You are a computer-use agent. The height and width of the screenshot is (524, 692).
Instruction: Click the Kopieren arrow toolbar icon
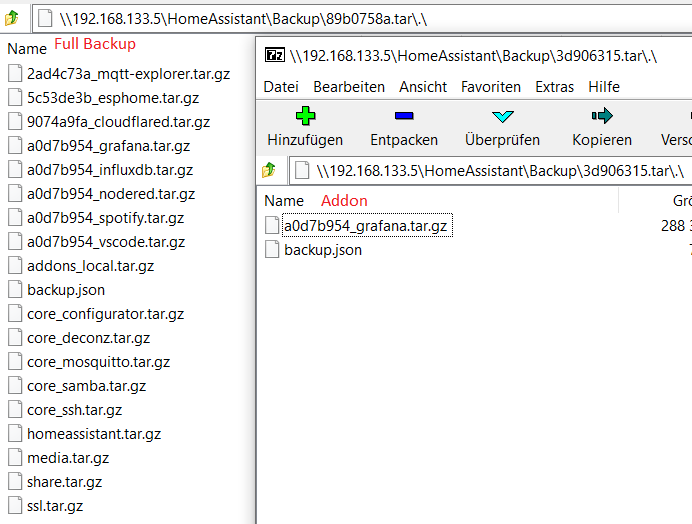[601, 116]
